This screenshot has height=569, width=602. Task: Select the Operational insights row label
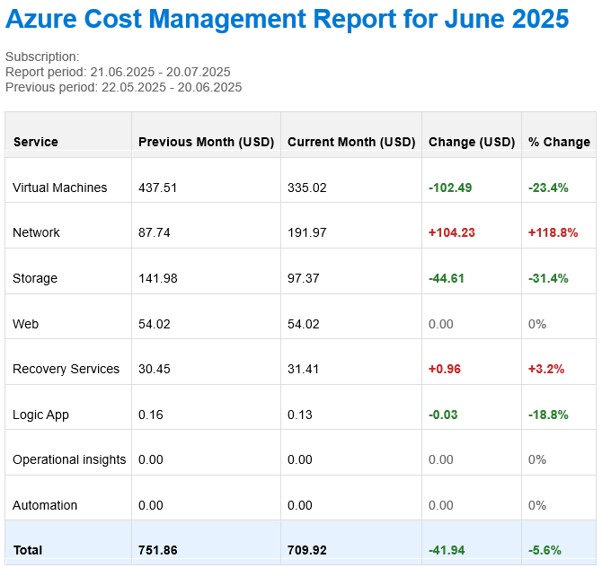69,460
